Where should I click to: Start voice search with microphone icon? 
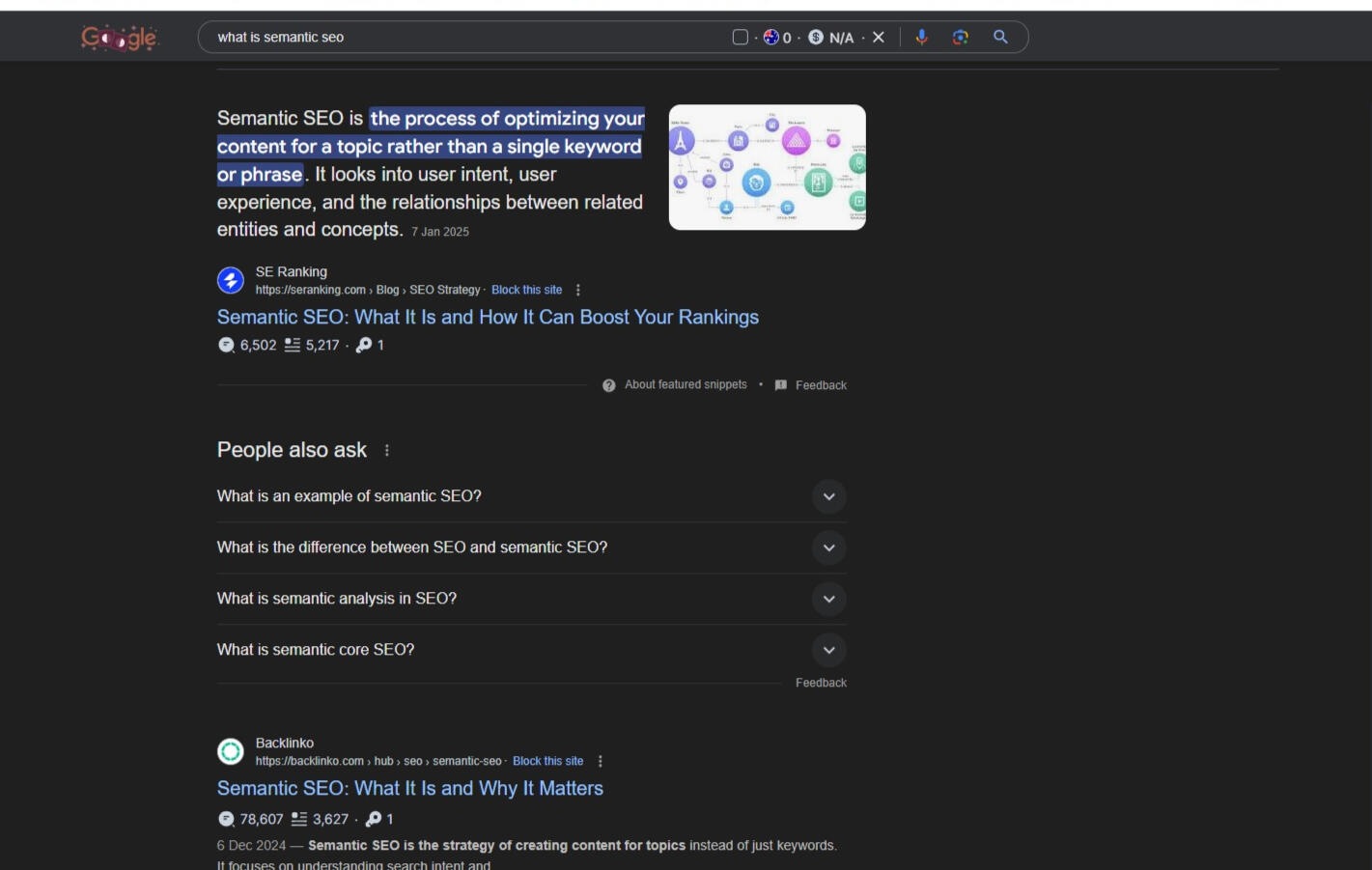point(921,37)
